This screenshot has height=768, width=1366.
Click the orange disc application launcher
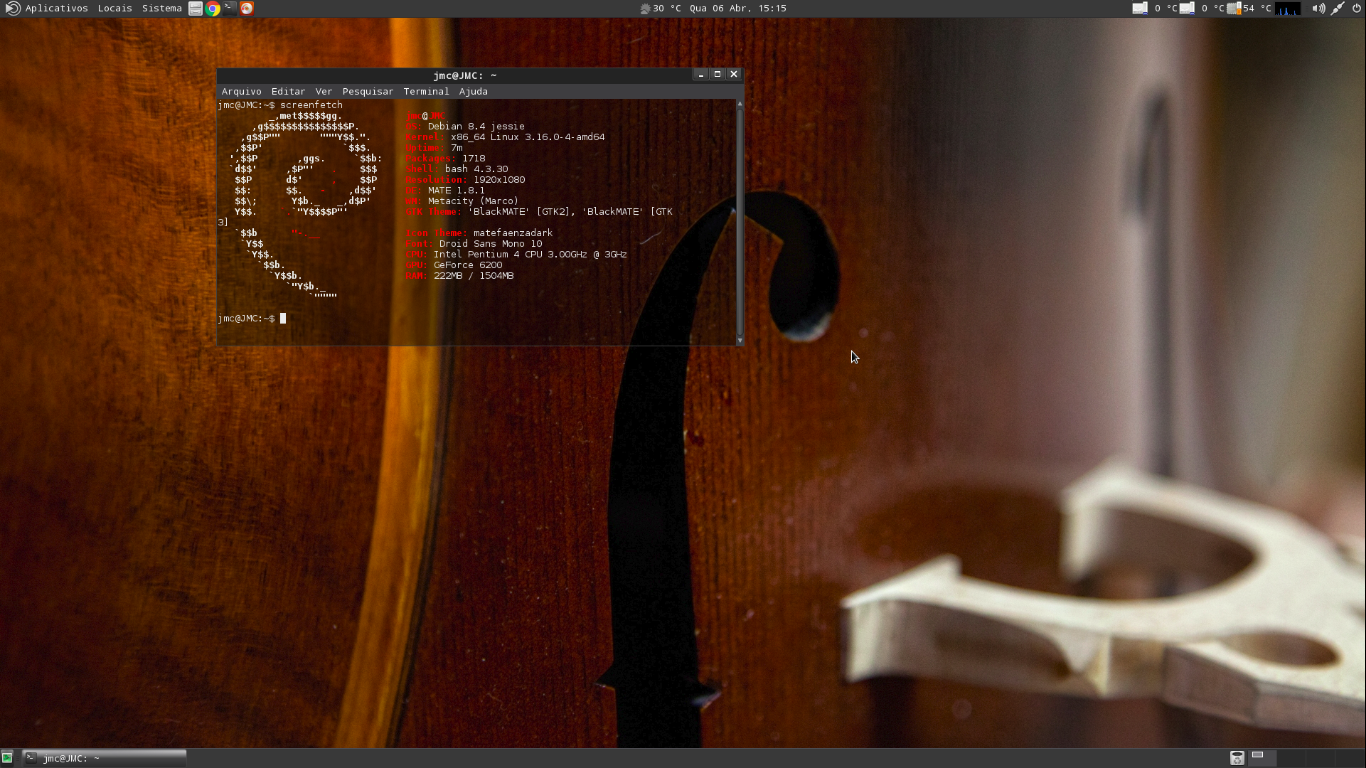click(247, 8)
